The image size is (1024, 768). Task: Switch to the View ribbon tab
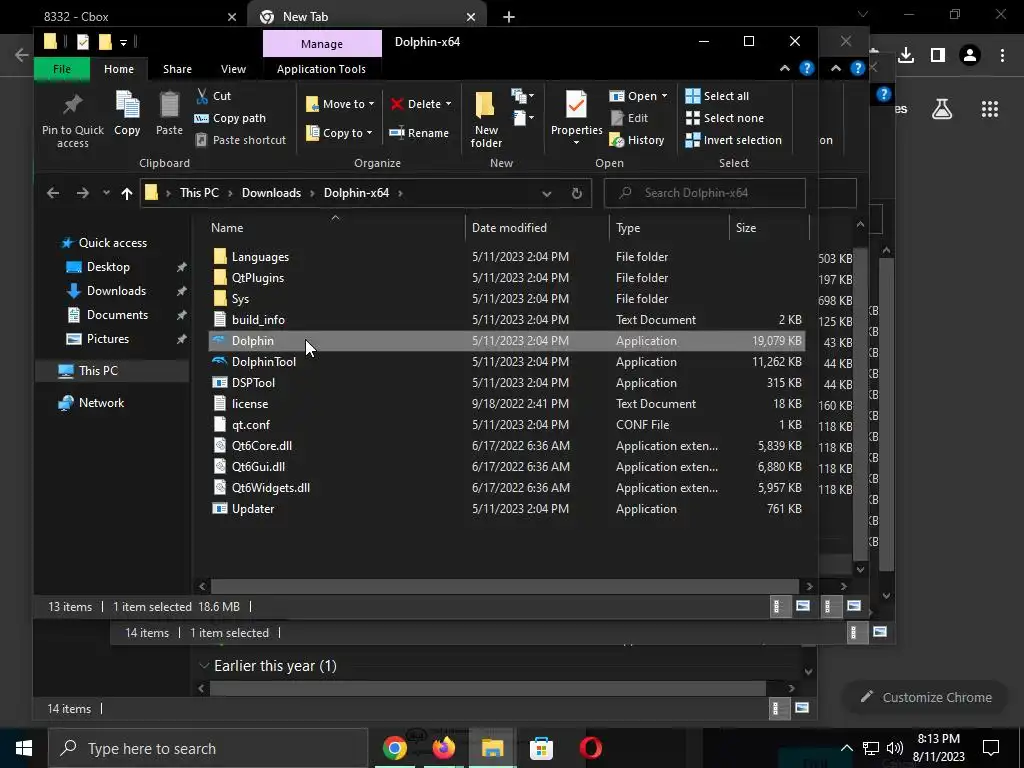(233, 69)
